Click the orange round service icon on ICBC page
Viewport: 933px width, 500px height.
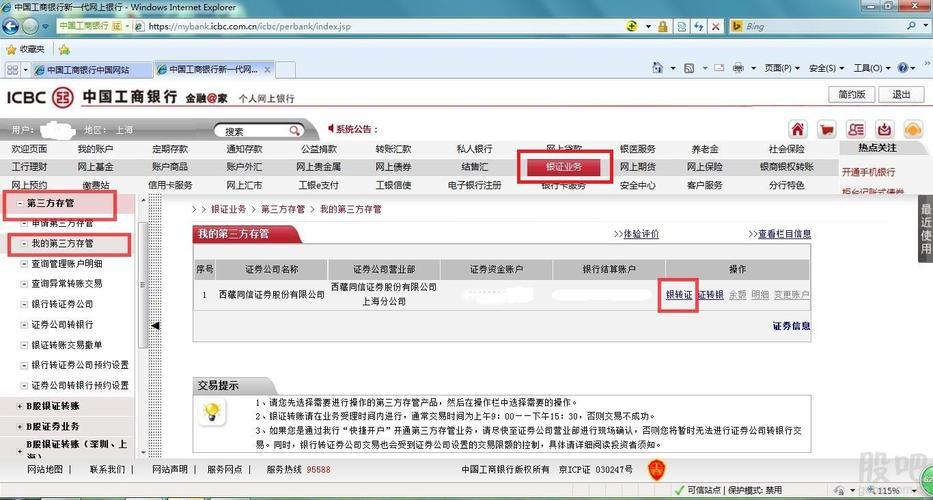913,129
